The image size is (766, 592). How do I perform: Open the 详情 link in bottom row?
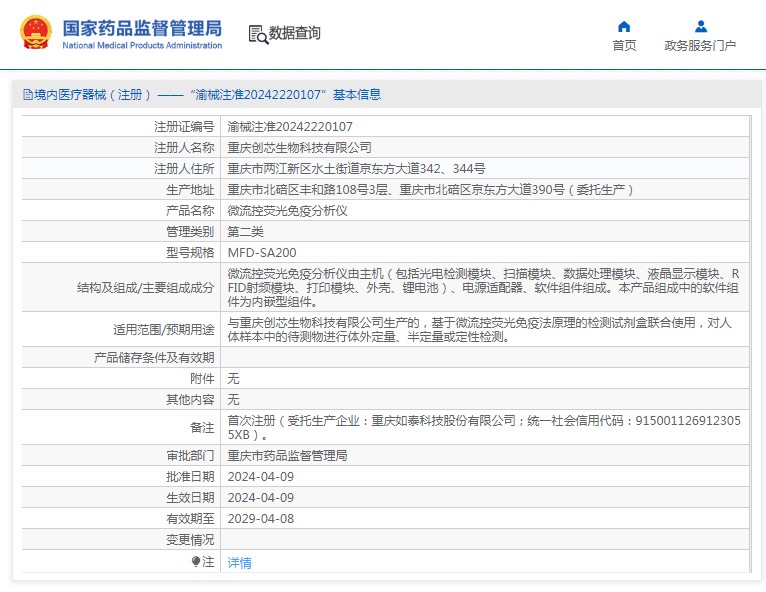pyautogui.click(x=240, y=563)
